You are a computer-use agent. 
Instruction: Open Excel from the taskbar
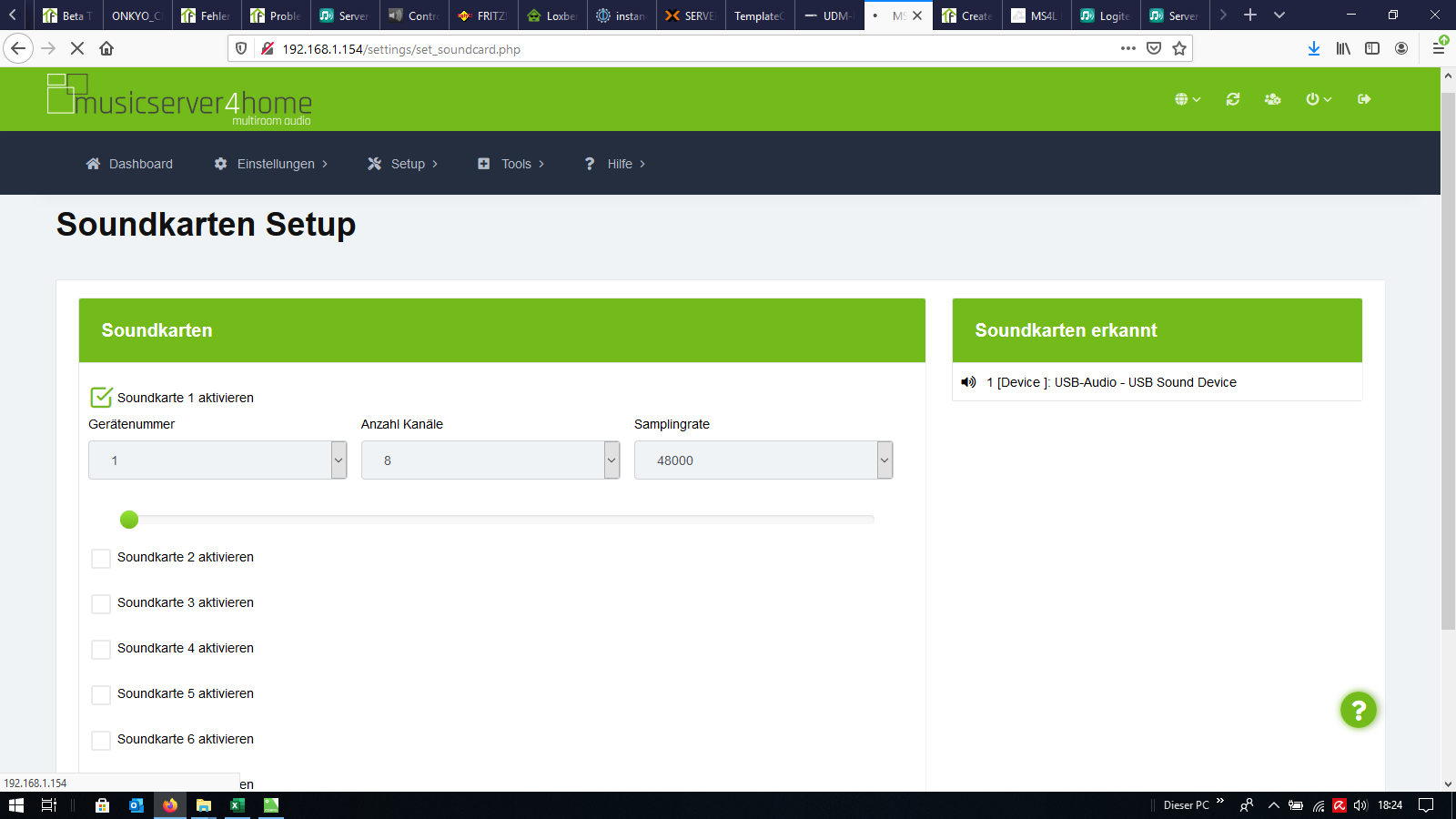238,805
